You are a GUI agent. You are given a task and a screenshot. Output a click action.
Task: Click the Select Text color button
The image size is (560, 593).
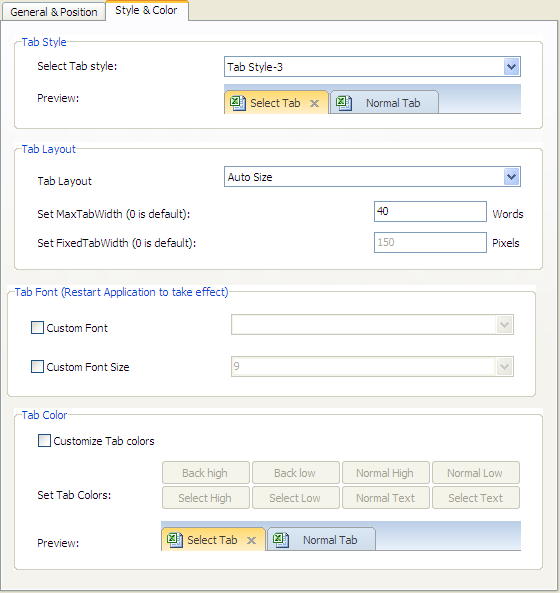point(476,498)
